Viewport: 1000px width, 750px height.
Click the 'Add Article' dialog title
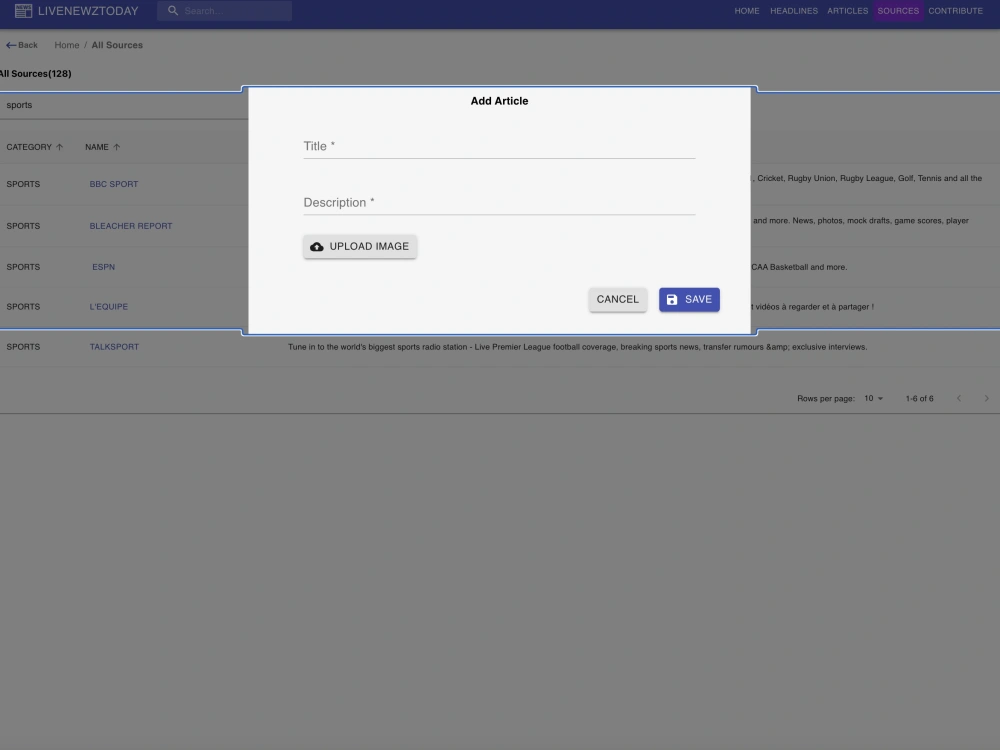coord(499,101)
